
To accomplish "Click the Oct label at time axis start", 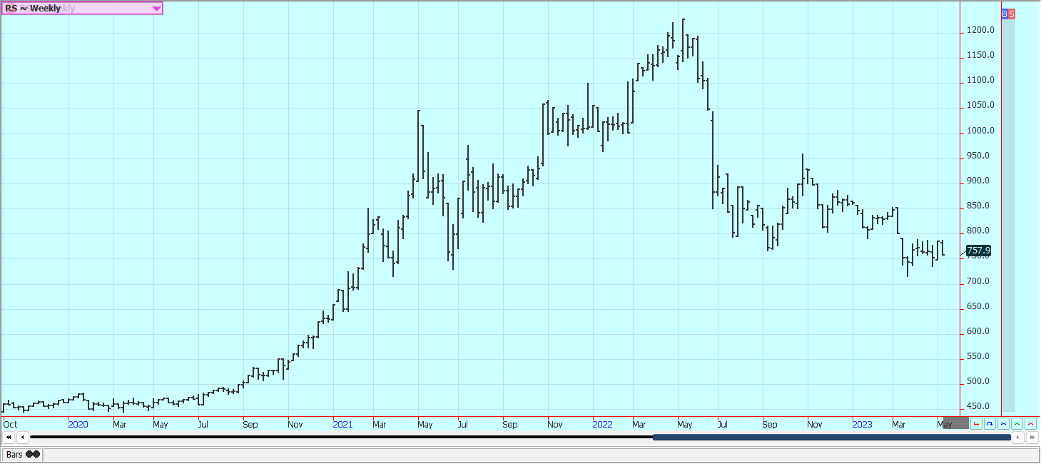I will [10, 424].
